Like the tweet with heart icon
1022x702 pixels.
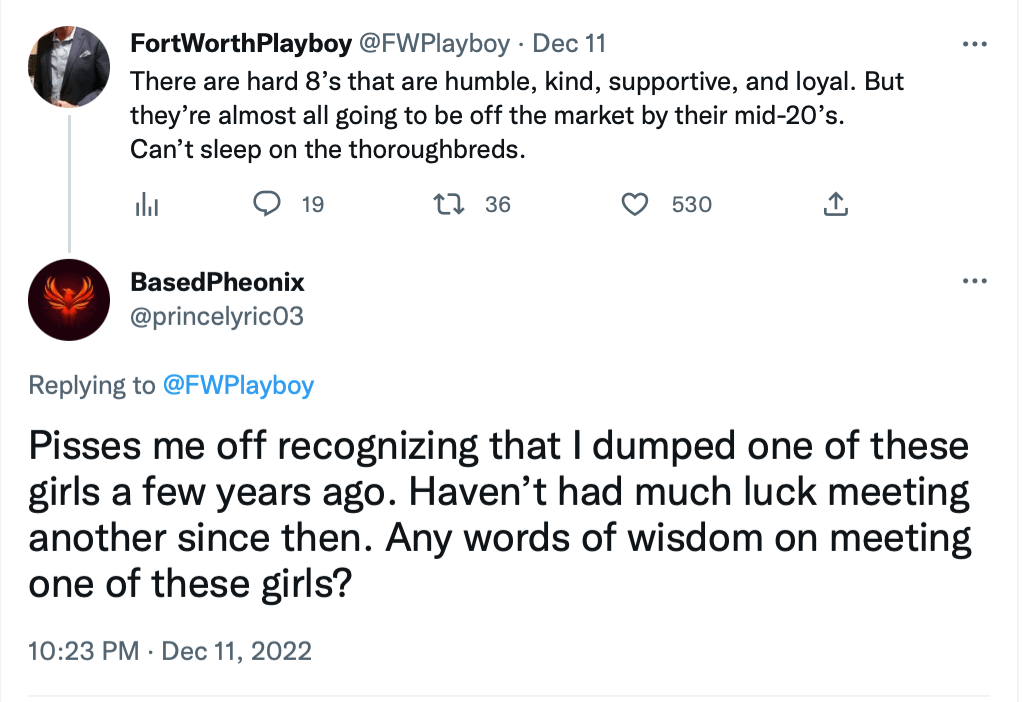click(x=635, y=204)
